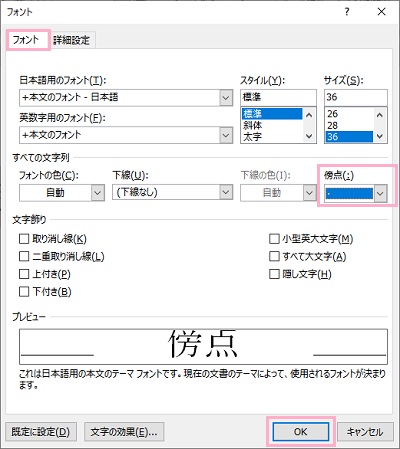Image resolution: width=400 pixels, height=449 pixels.
Task: Toggle the 下付き checkbox
Action: (x=24, y=292)
